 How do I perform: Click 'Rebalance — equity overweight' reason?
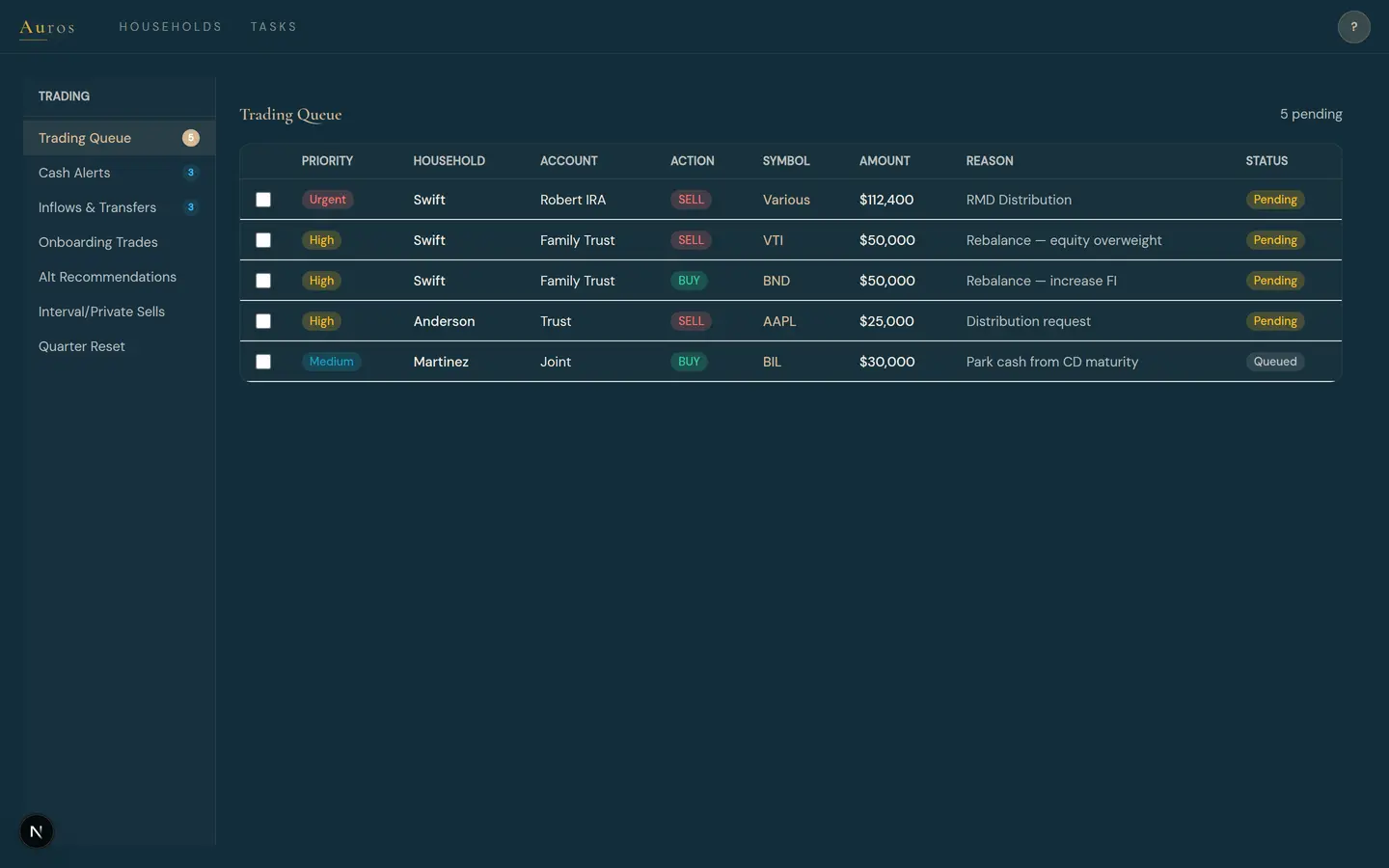[1064, 240]
